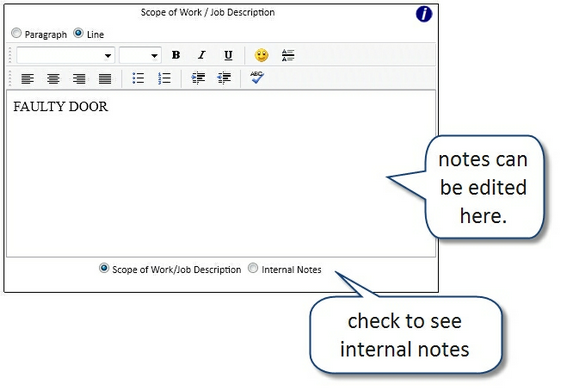Insert a numbered list
Screen dimensions: 561x391
click(164, 78)
